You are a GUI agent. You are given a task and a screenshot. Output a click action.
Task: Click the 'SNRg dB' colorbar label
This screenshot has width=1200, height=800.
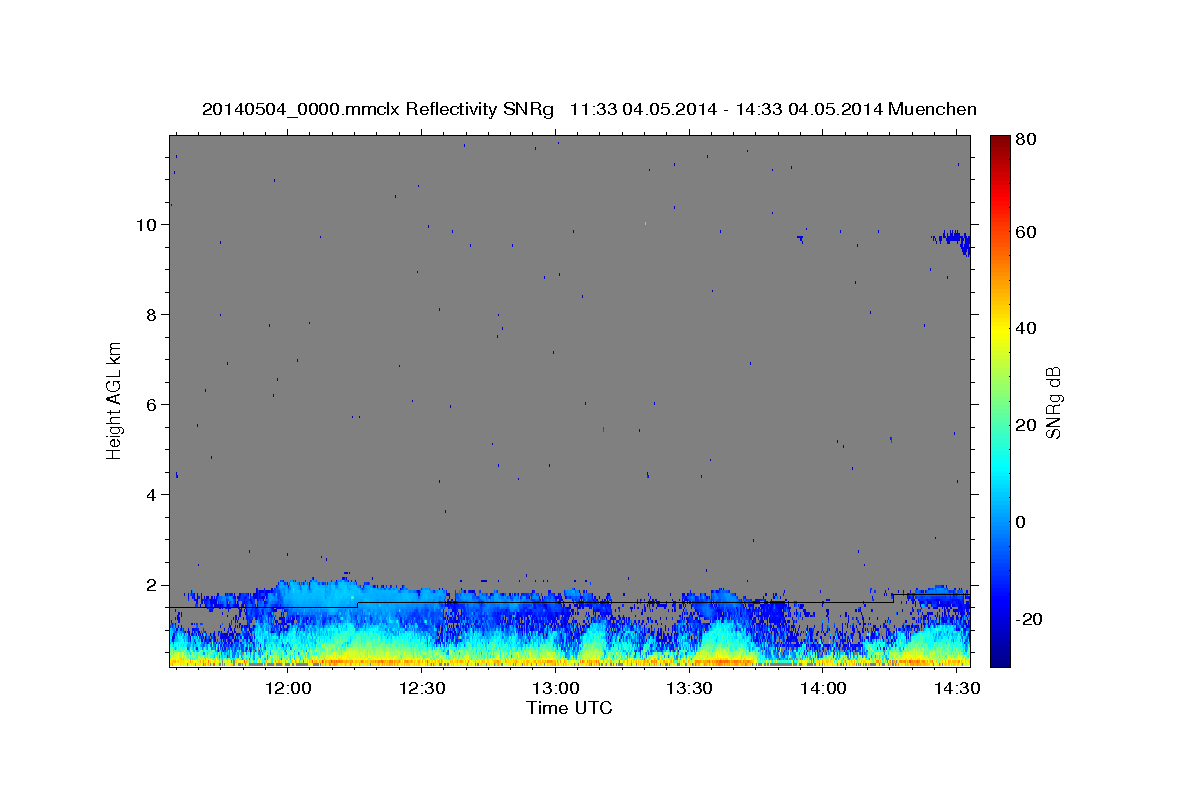(1053, 402)
